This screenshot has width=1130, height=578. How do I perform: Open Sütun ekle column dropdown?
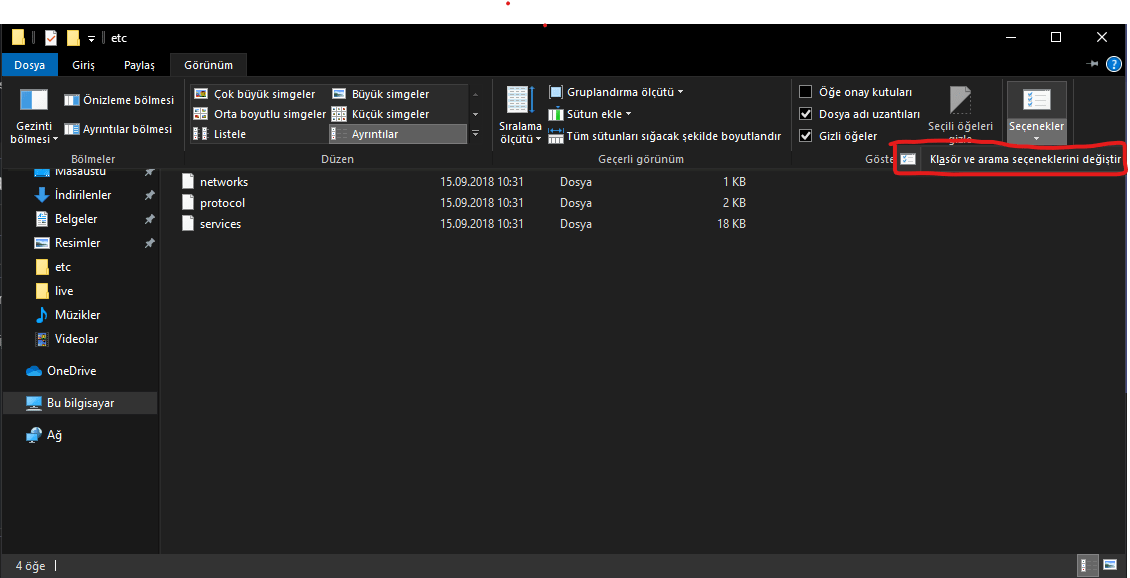(x=590, y=114)
